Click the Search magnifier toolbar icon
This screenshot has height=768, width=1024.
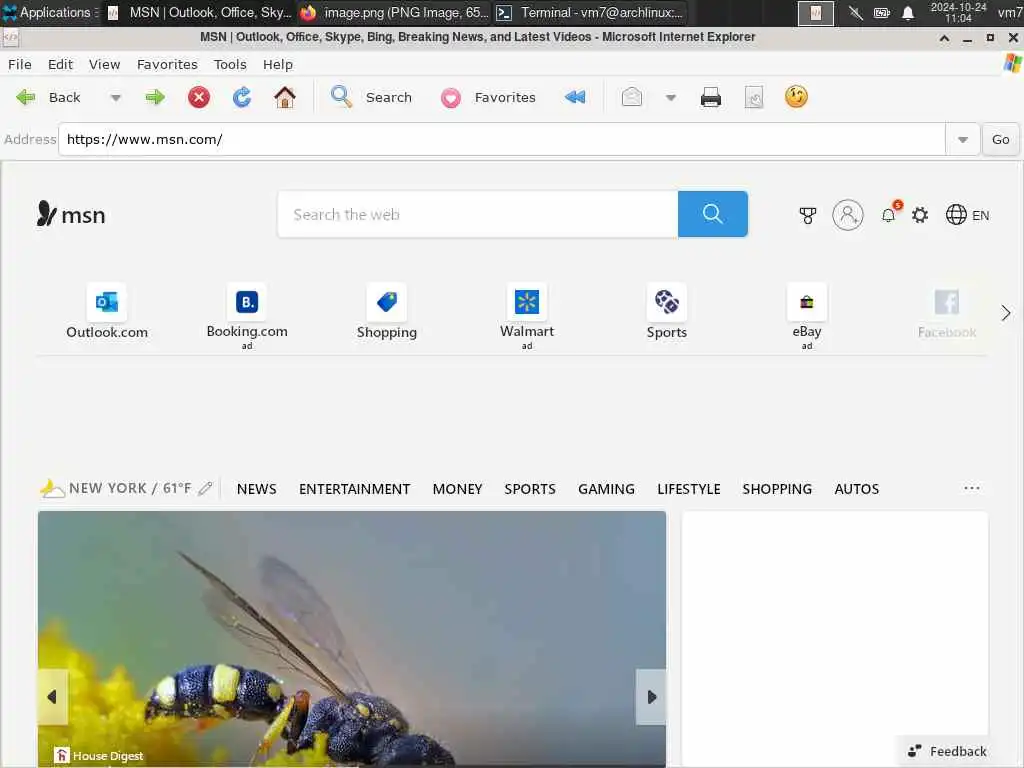341,97
